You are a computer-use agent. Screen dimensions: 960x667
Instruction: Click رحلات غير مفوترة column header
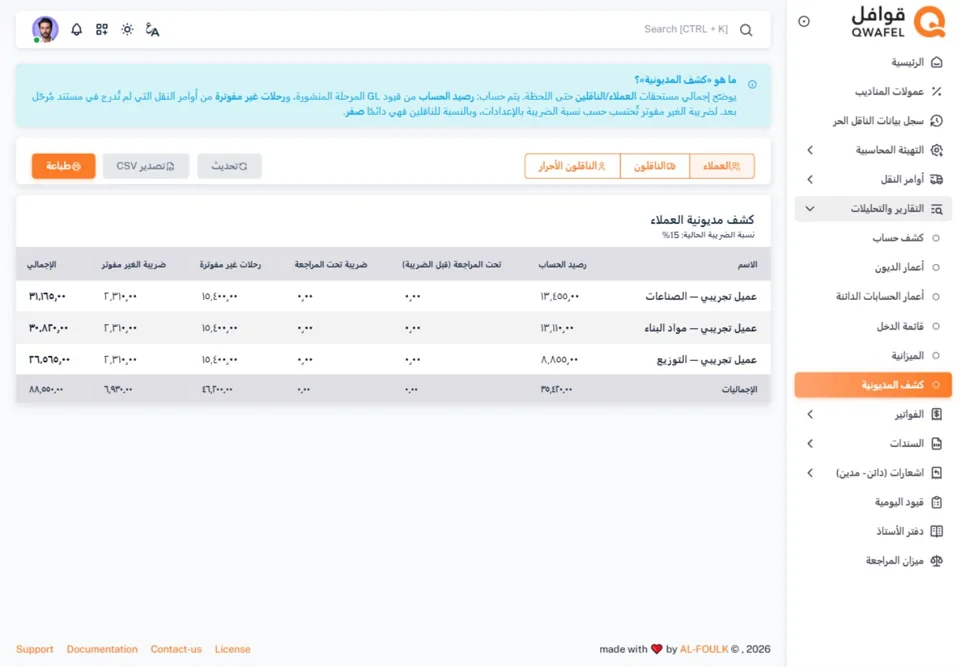point(230,265)
